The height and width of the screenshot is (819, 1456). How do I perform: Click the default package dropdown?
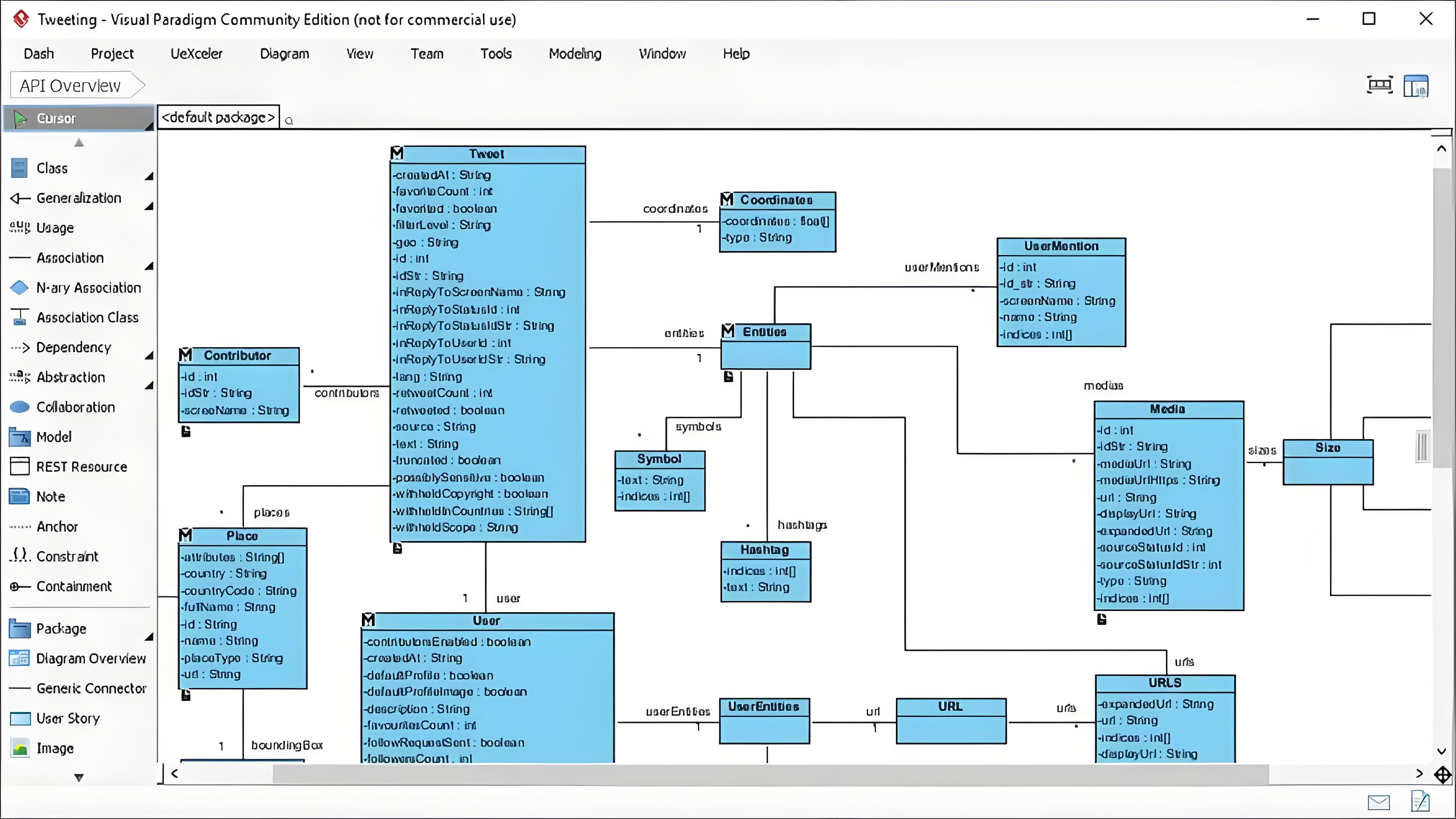218,117
